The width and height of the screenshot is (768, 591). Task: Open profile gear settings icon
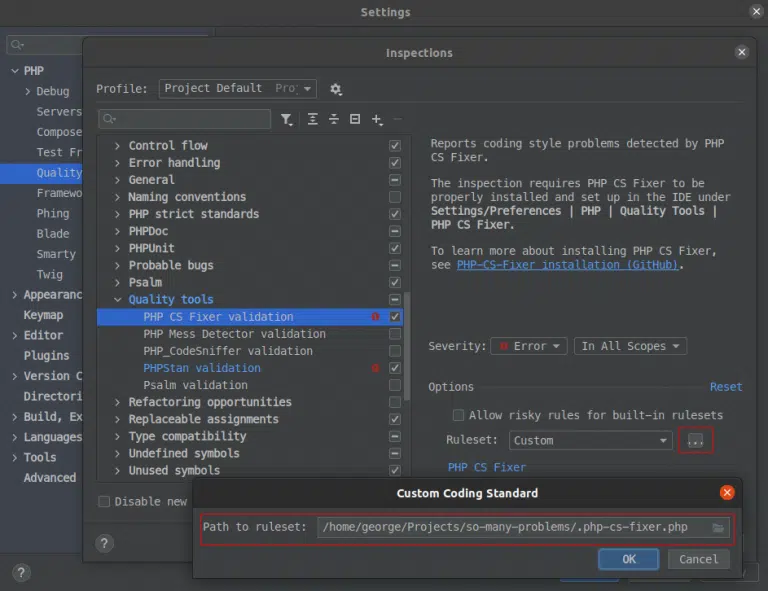(x=336, y=89)
